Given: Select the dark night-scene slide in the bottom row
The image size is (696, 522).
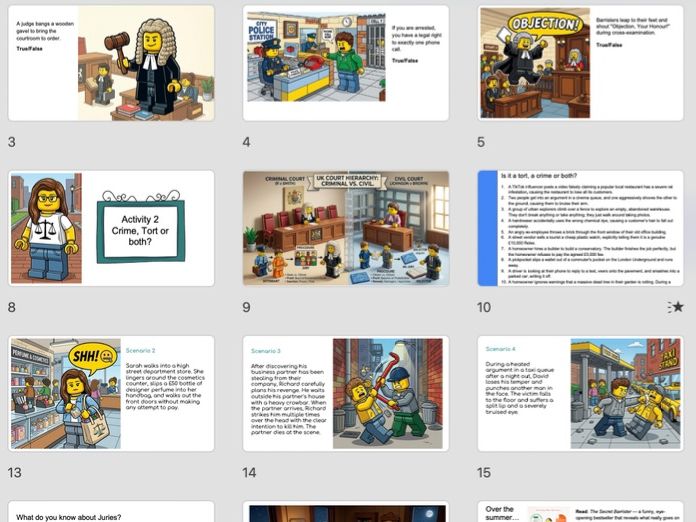Looking at the screenshot, I should (346, 511).
